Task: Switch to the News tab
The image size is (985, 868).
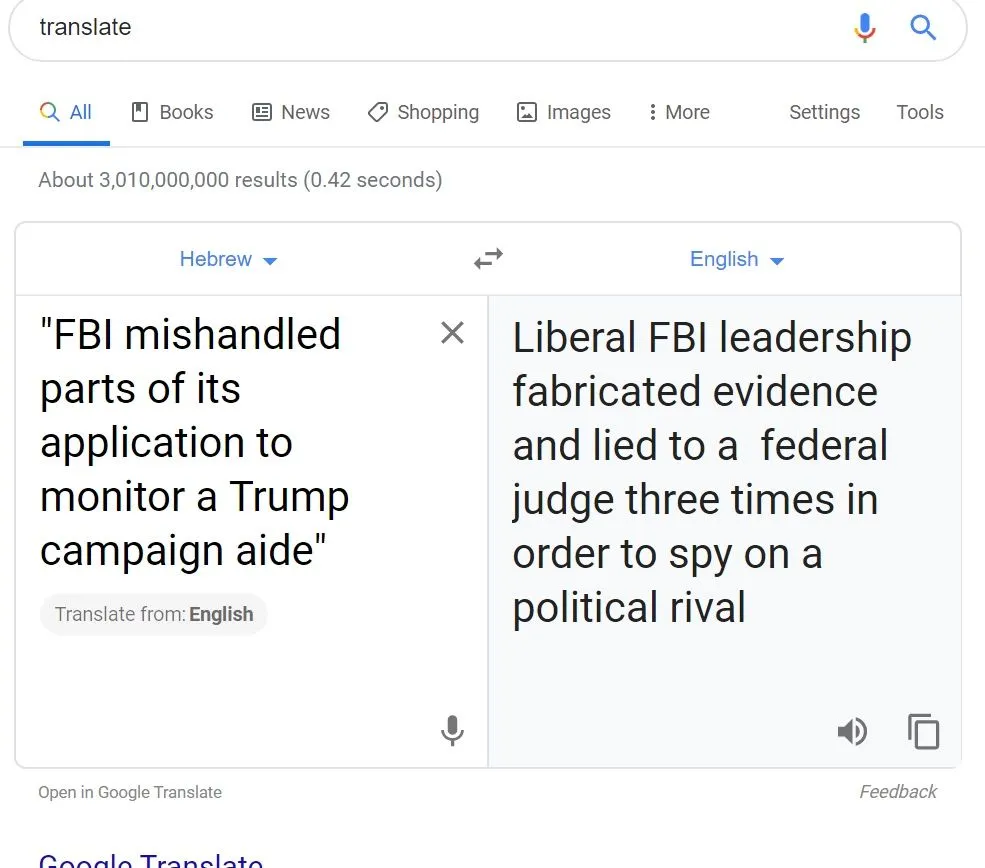Action: point(291,112)
